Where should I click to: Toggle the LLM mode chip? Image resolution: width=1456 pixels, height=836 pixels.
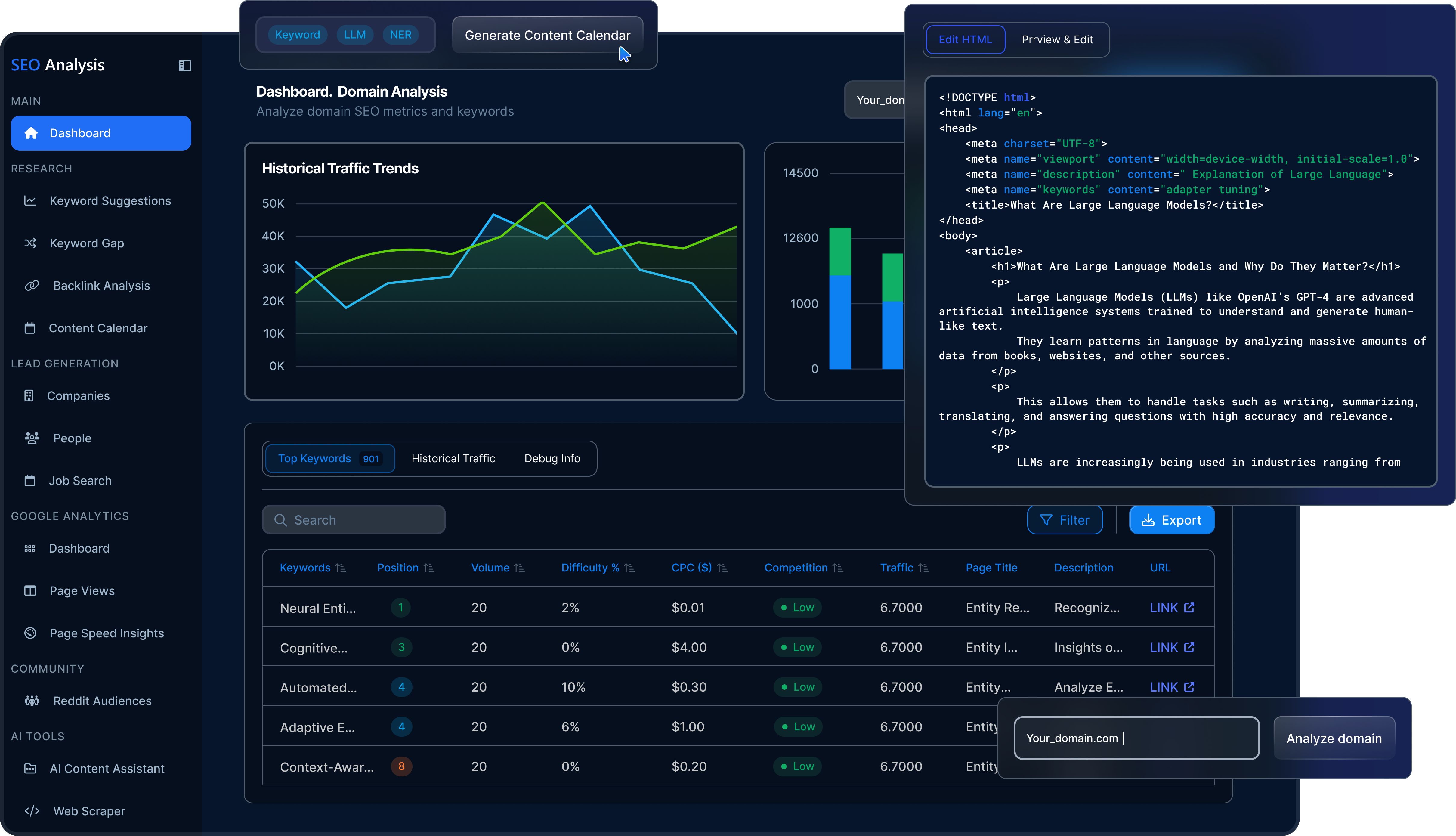coord(355,34)
